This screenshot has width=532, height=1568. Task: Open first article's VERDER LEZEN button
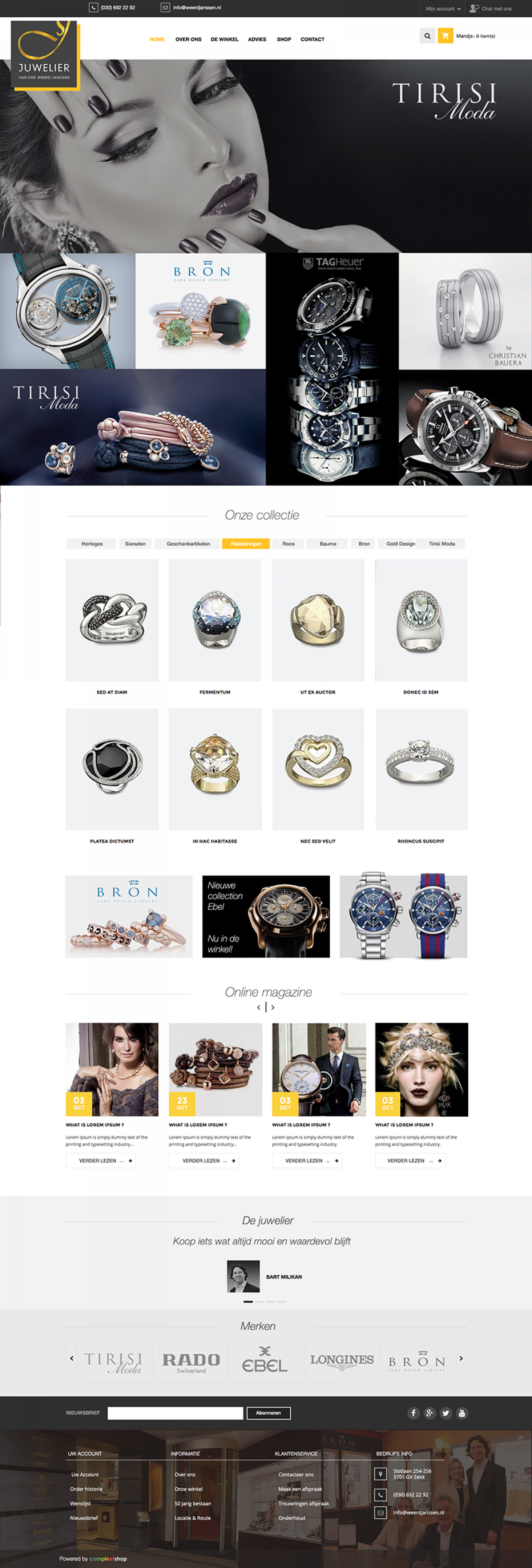click(x=101, y=1160)
